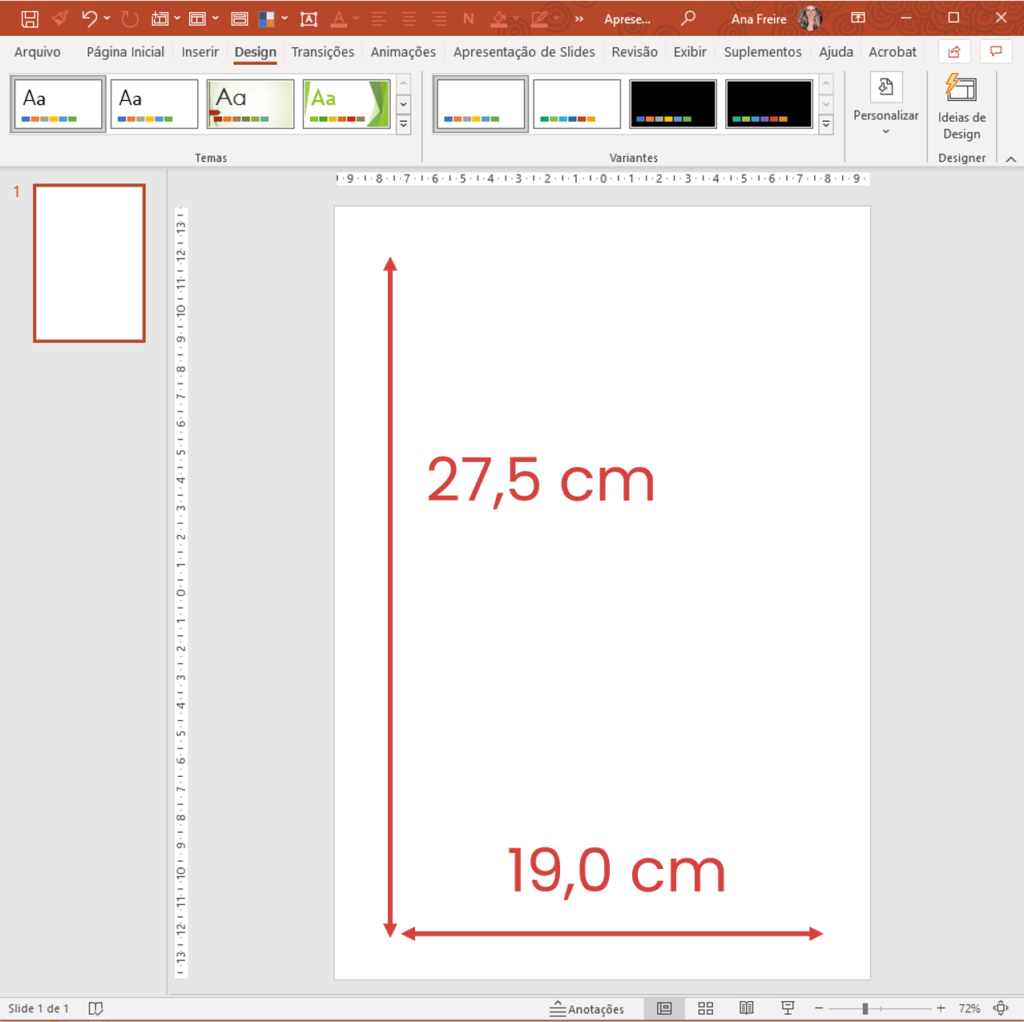Fit slide to current window
This screenshot has width=1024, height=1022.
pyautogui.click(x=1002, y=1008)
